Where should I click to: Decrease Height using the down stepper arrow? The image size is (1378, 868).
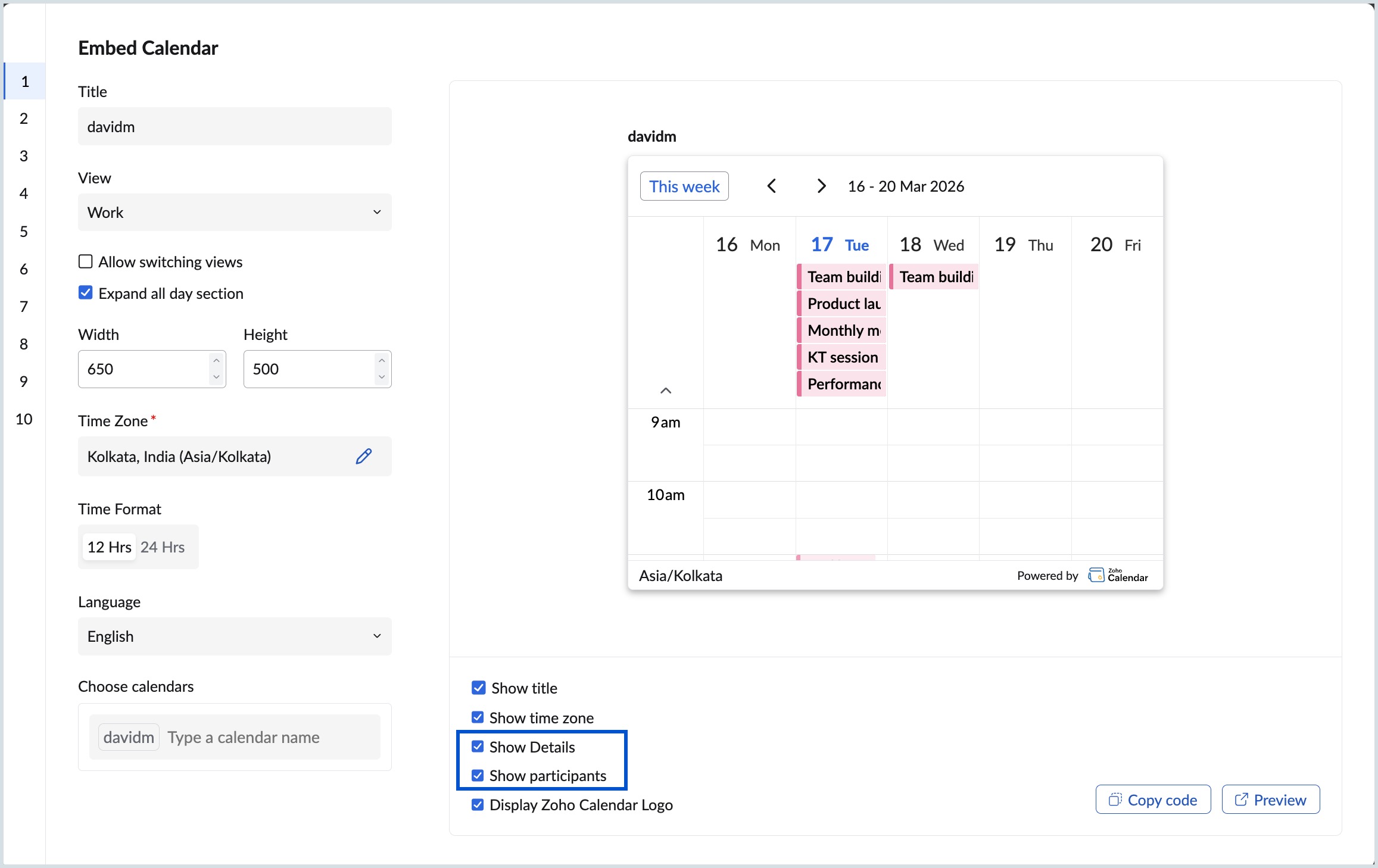click(x=382, y=377)
